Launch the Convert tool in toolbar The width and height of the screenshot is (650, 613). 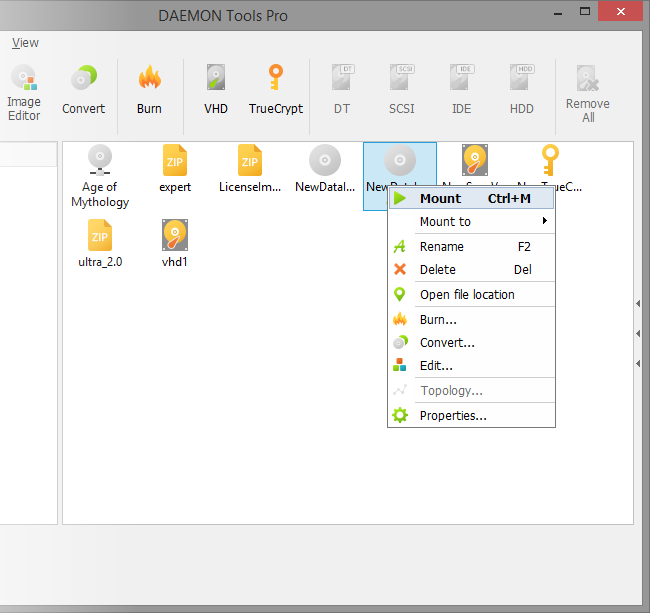point(83,90)
